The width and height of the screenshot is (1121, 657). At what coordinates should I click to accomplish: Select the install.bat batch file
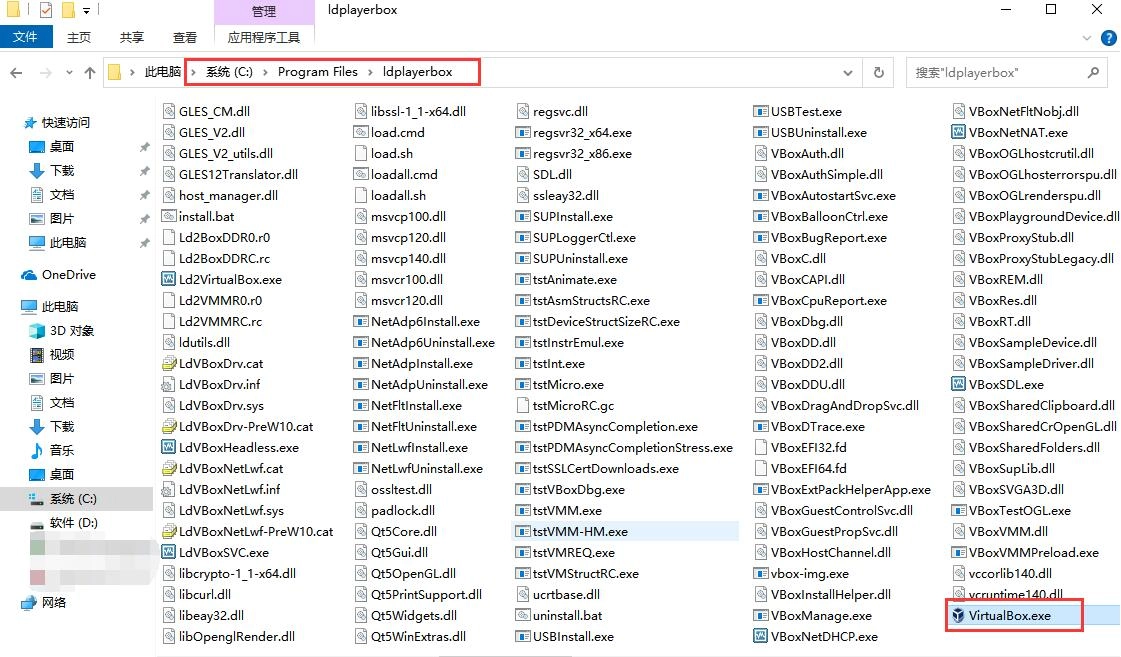pyautogui.click(x=198, y=217)
